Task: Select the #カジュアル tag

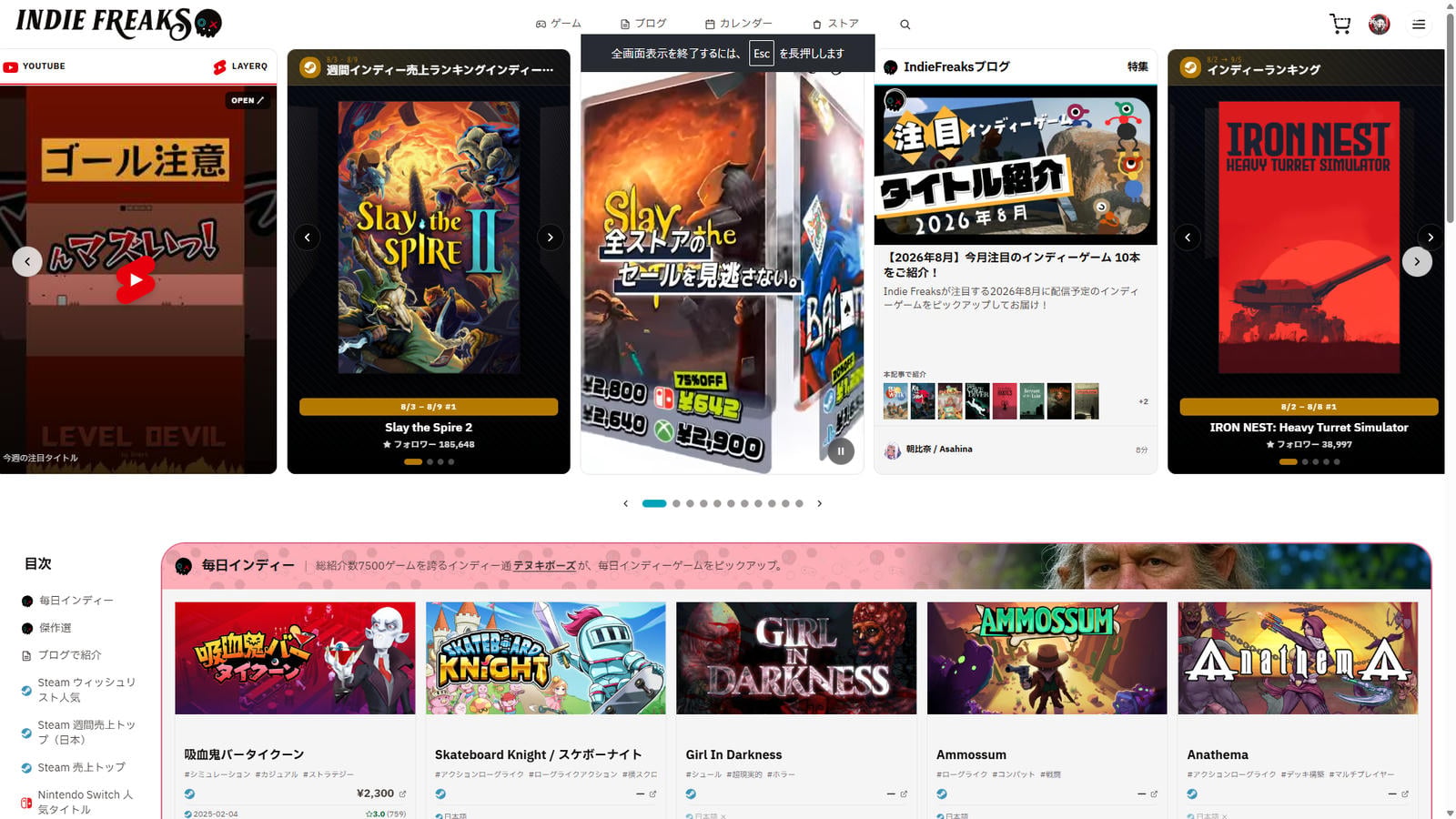Action: coord(277,774)
